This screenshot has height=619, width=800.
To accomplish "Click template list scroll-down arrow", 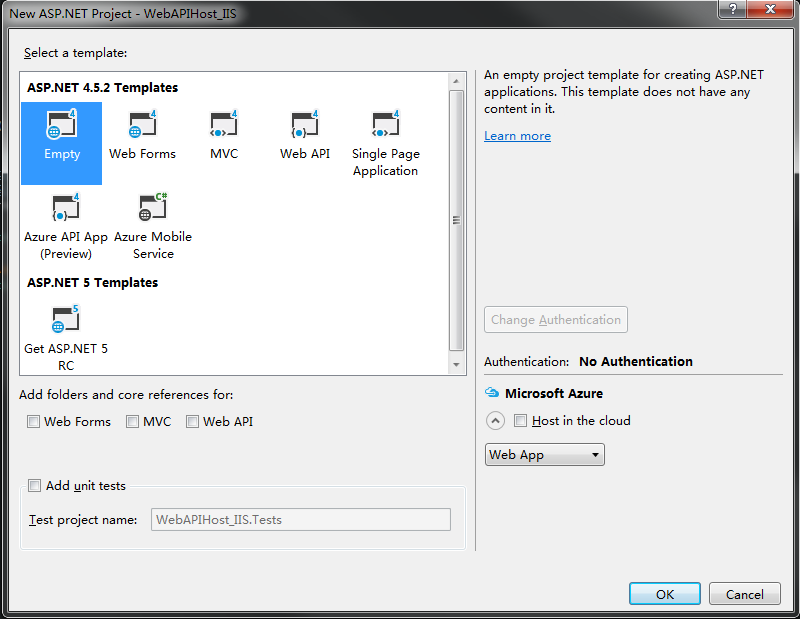I will [x=456, y=365].
